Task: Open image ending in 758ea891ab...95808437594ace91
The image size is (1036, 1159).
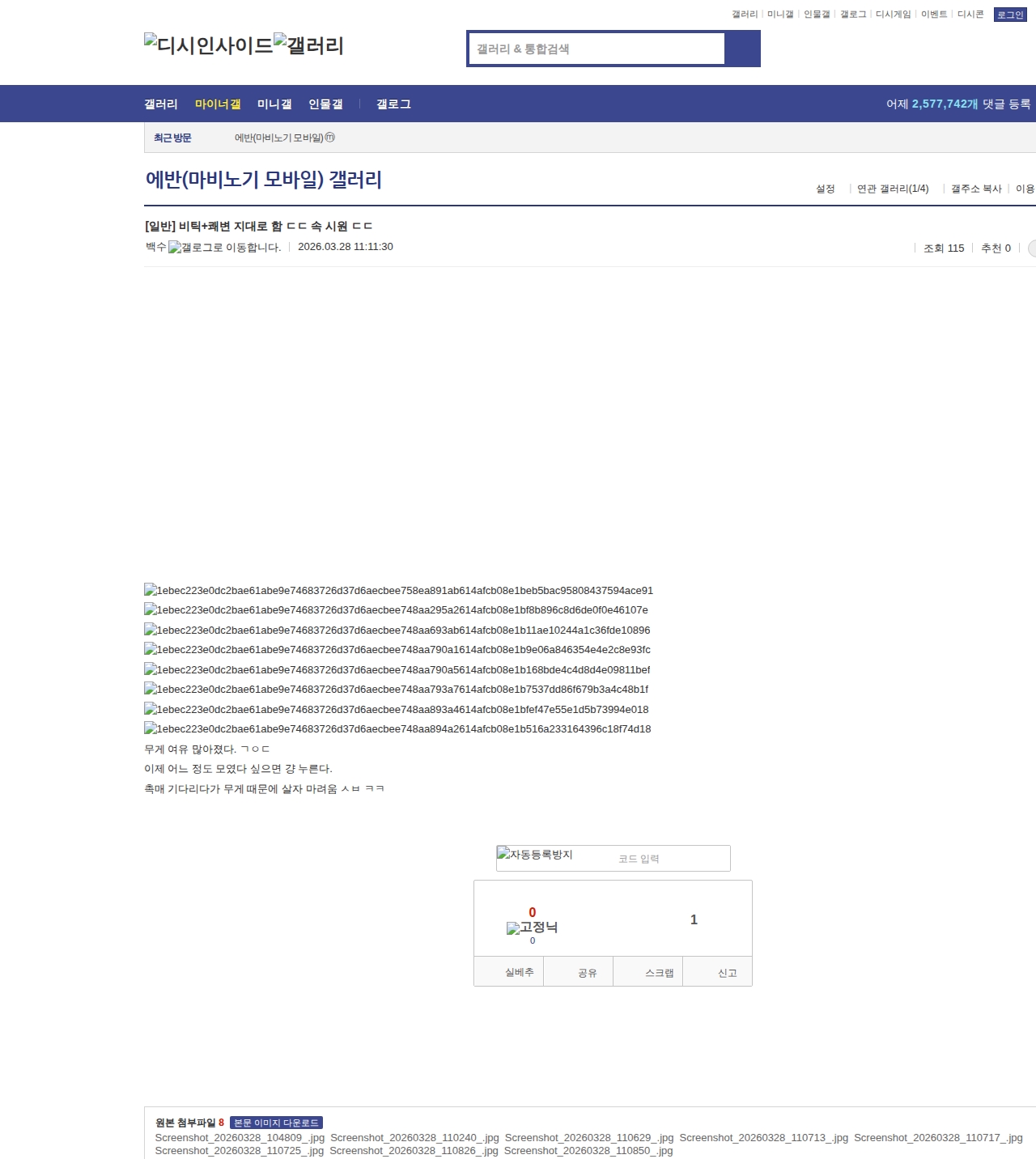Action: [x=398, y=590]
